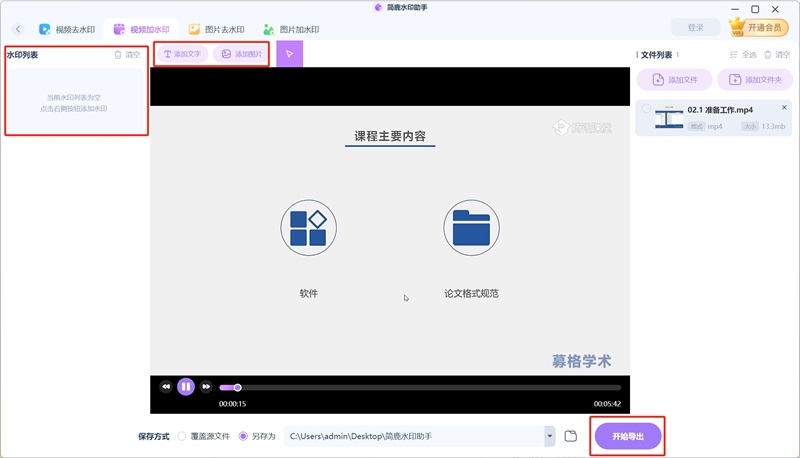Go back using the left arrow button
This screenshot has width=800, height=458.
click(x=18, y=29)
